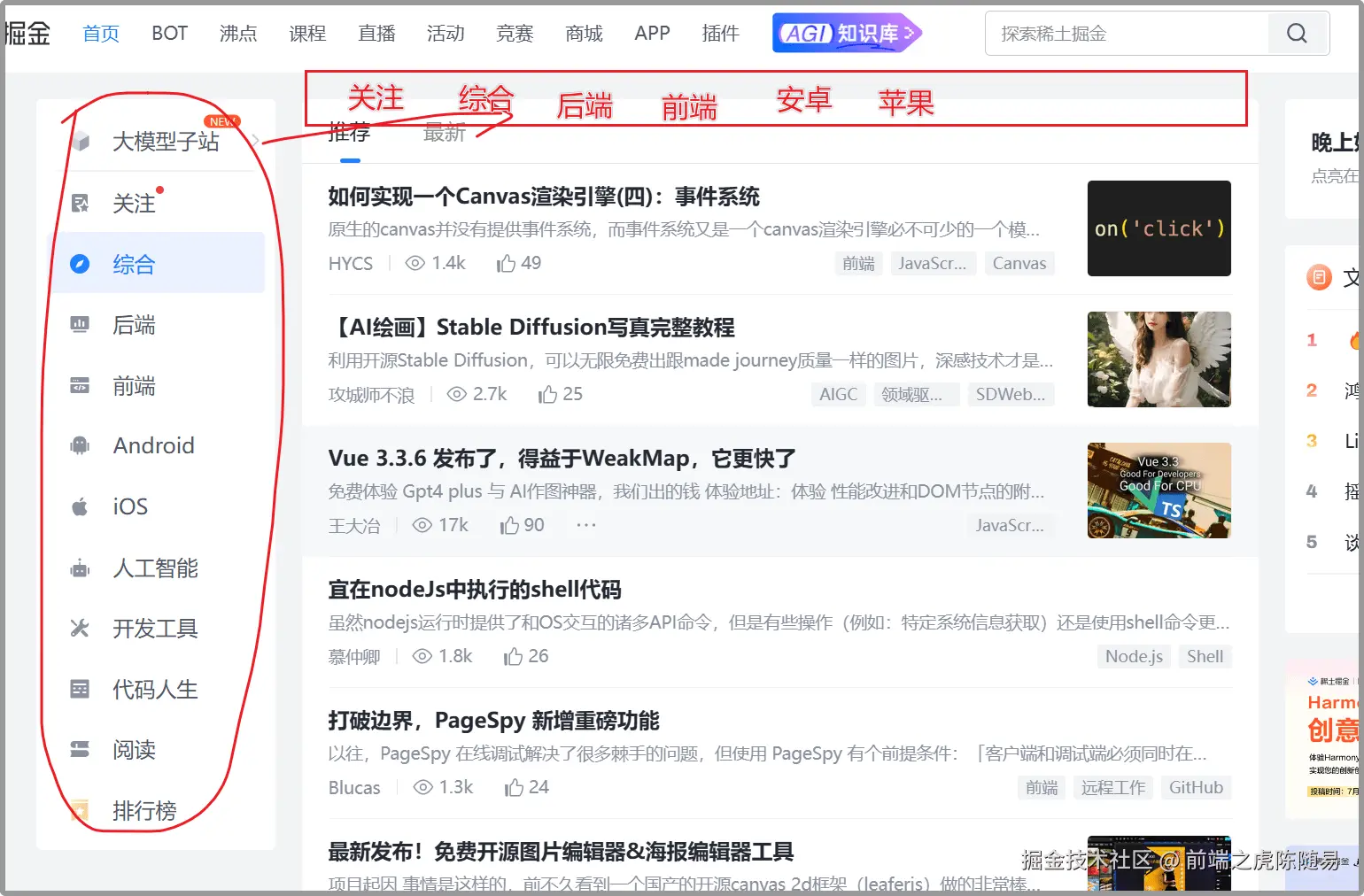Click the 代码人生 sidebar icon

coord(79,689)
